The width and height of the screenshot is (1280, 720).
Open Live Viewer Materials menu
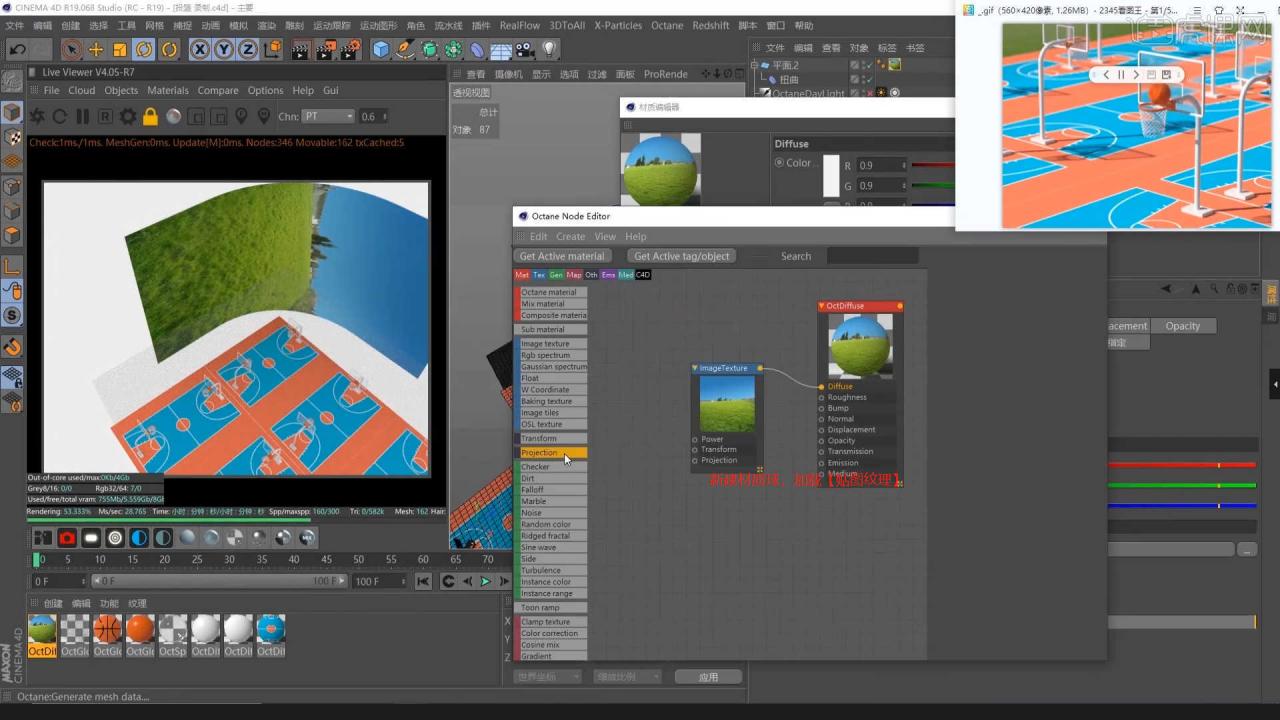(x=168, y=90)
